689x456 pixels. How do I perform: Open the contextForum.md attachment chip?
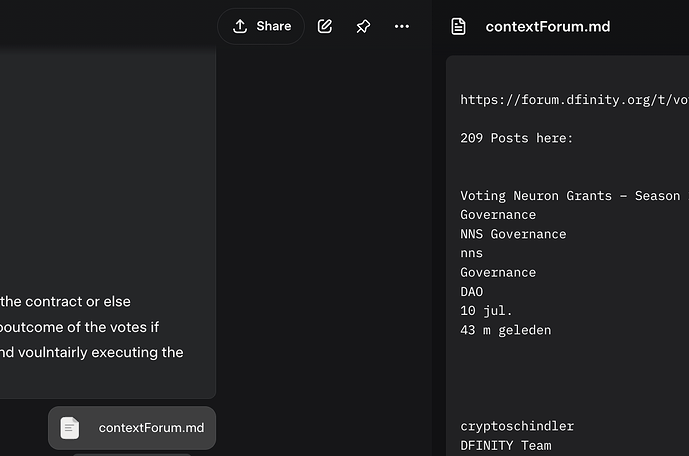pyautogui.click(x=132, y=428)
